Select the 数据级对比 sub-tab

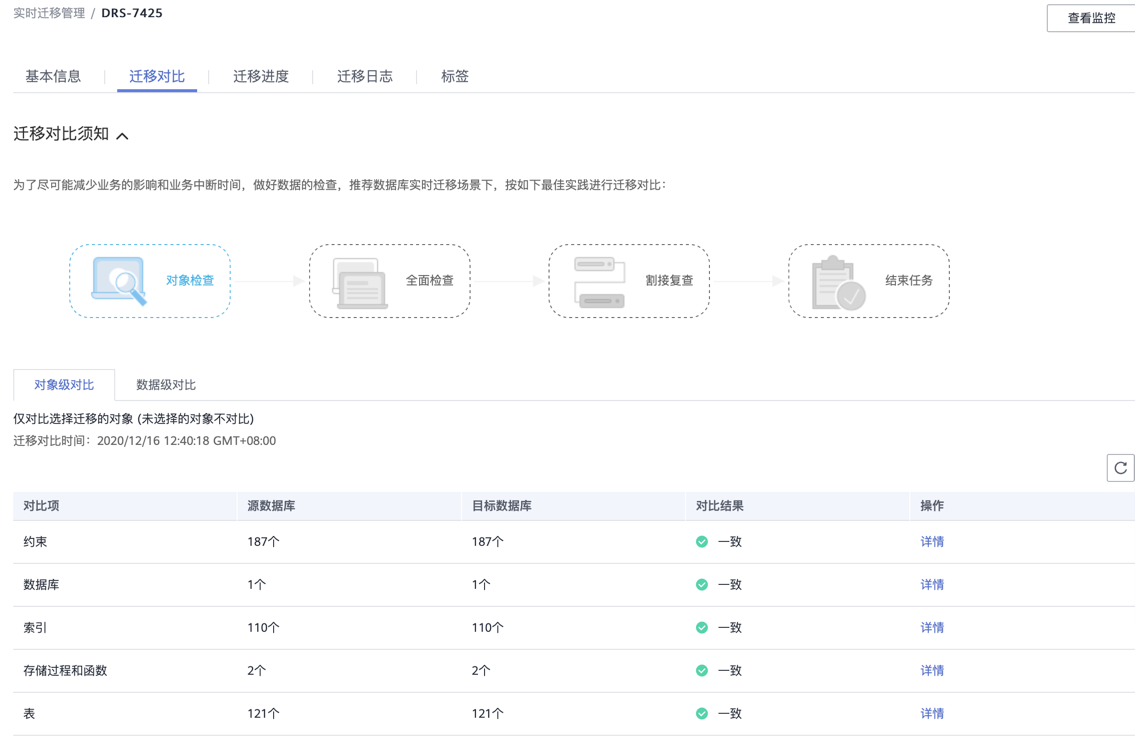(x=166, y=385)
